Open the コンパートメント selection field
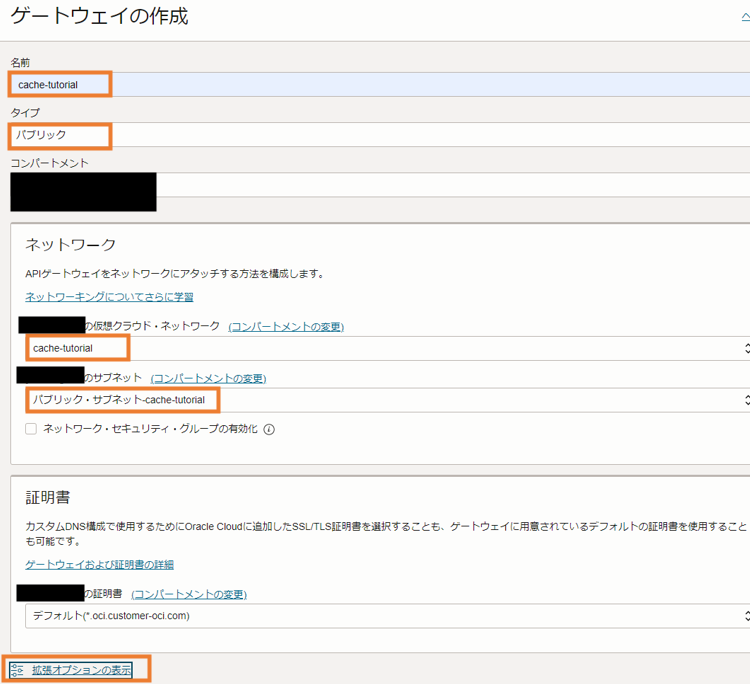The height and width of the screenshot is (684, 750). 450,185
